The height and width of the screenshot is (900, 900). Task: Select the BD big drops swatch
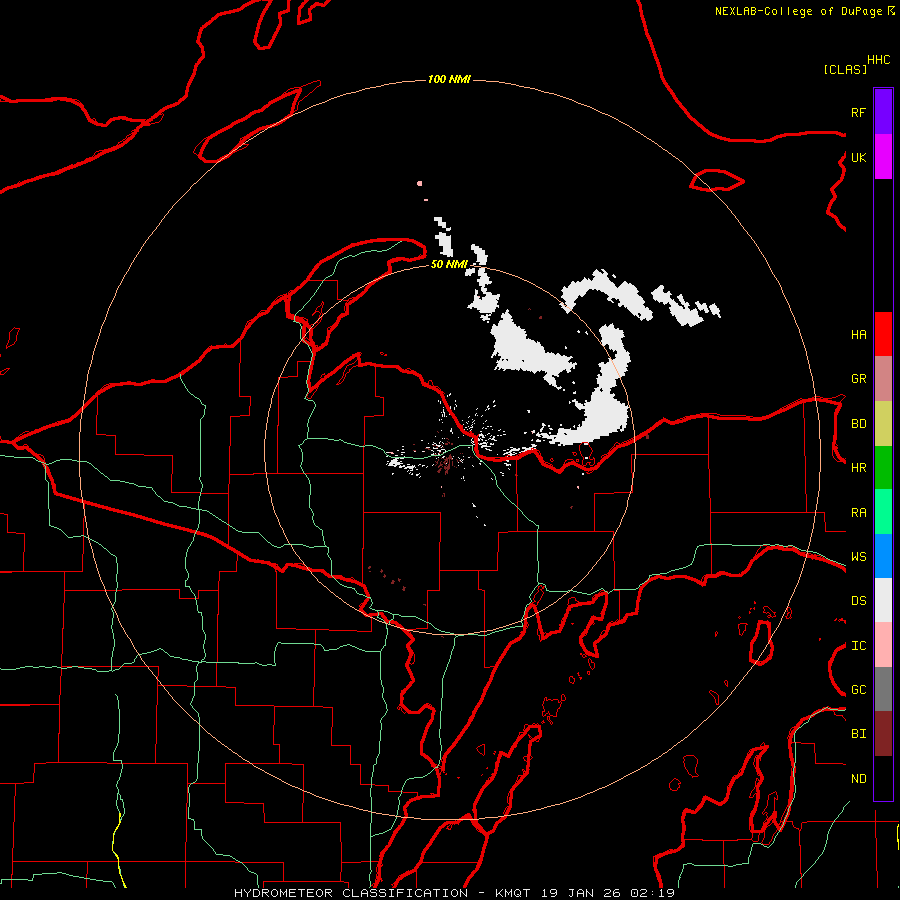click(883, 424)
